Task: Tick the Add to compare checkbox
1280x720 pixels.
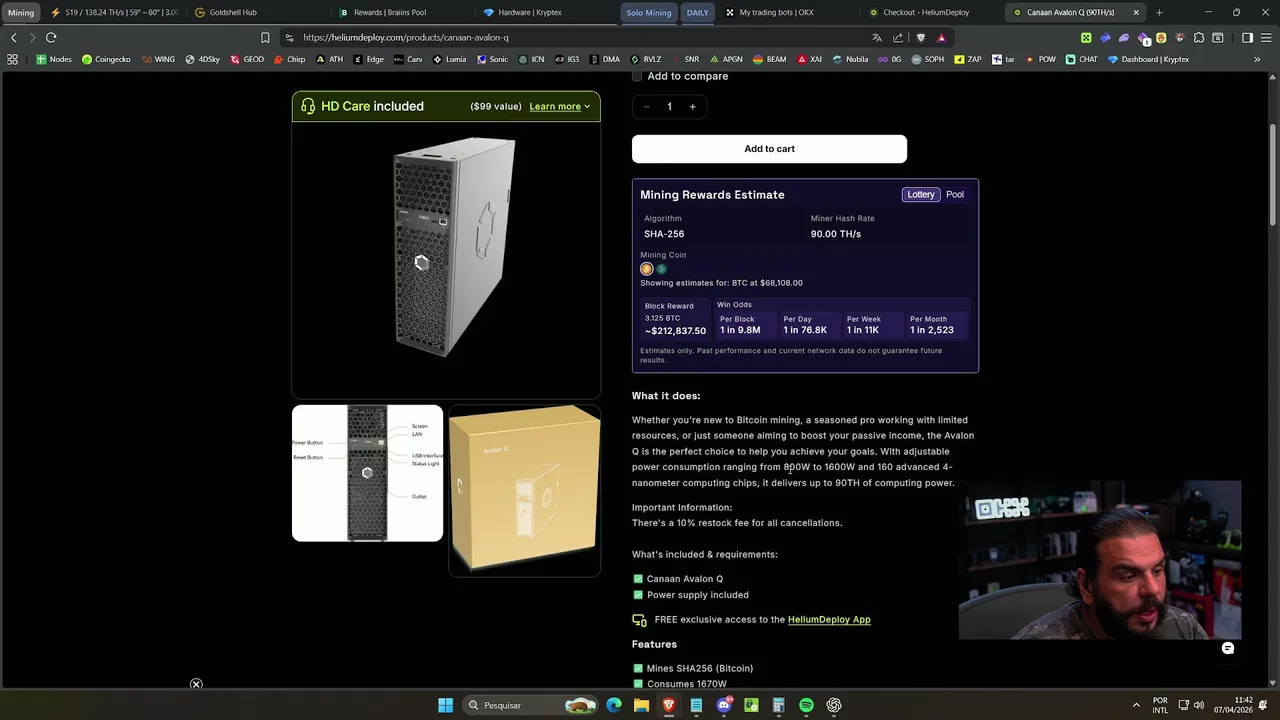Action: pyautogui.click(x=637, y=76)
